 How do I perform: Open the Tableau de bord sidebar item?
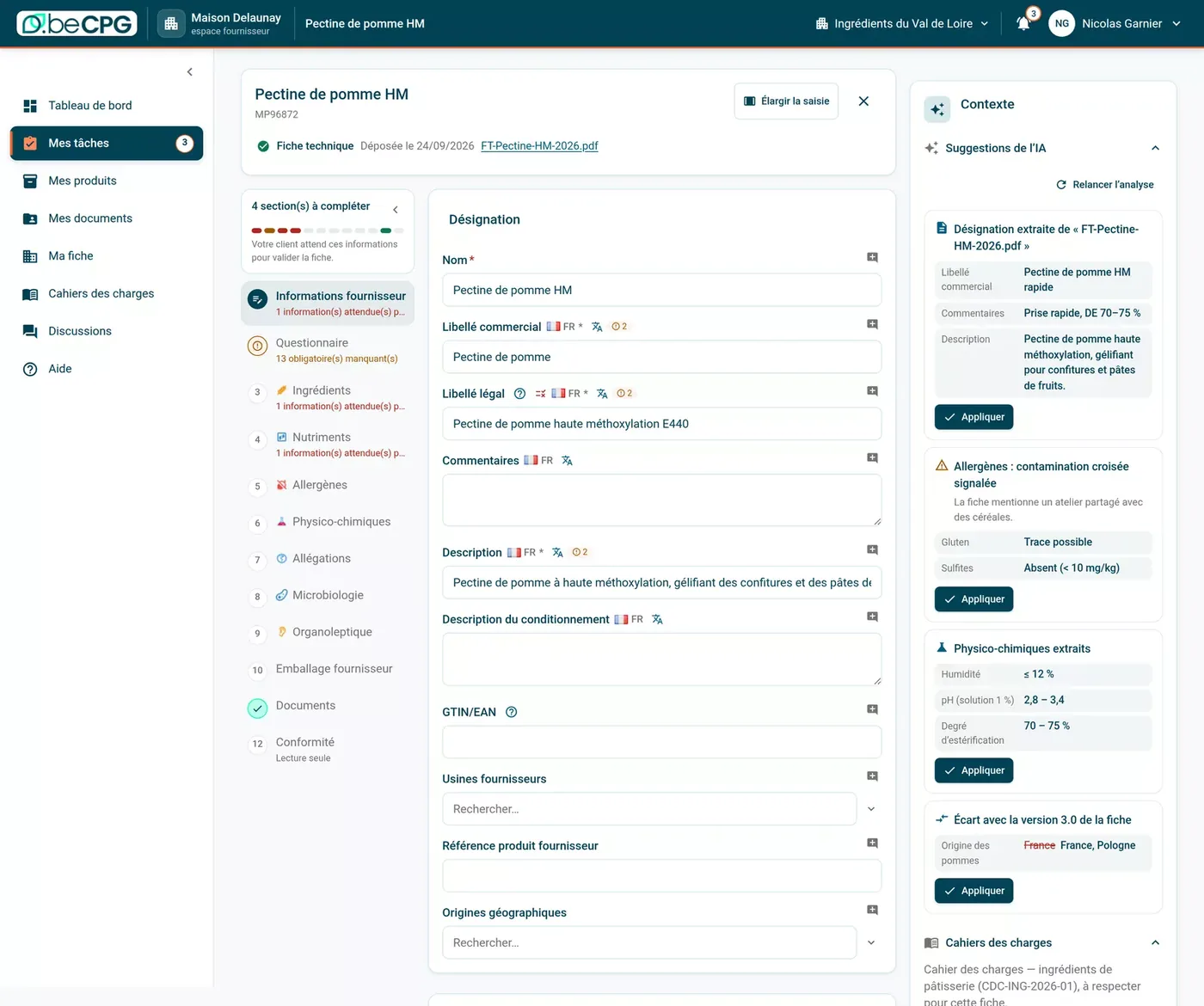click(x=107, y=106)
